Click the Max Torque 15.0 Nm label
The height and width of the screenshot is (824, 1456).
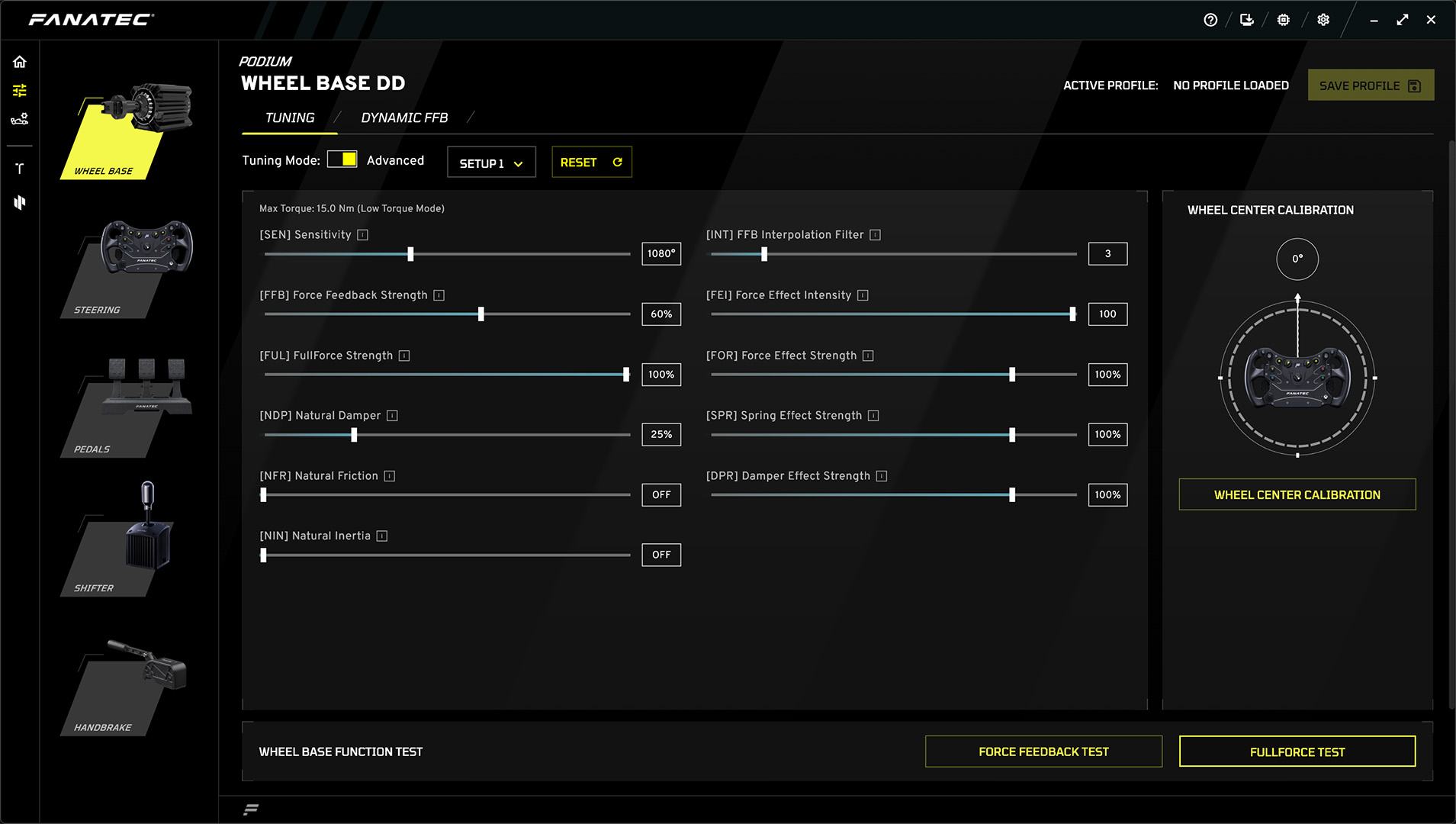click(352, 209)
